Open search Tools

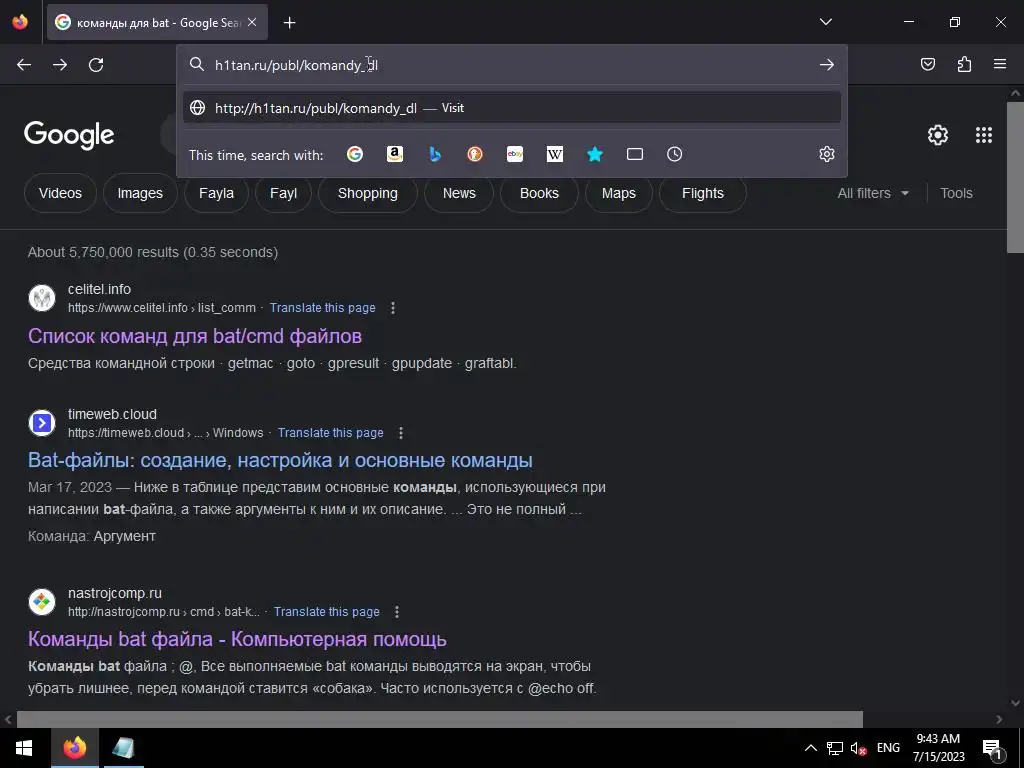(956, 193)
